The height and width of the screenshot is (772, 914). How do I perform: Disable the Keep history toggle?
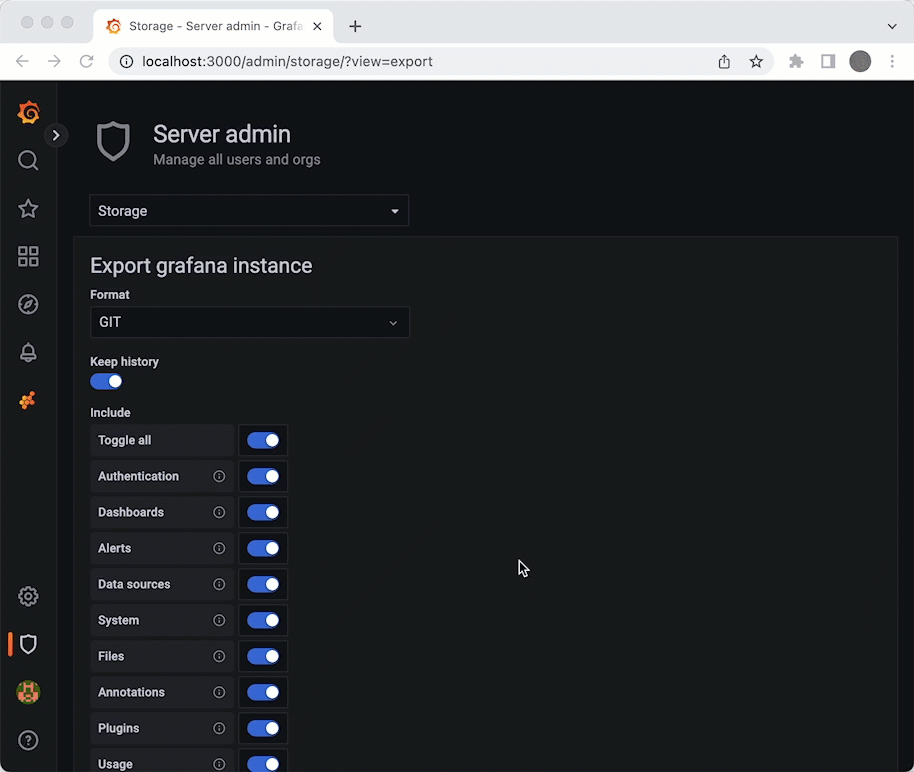pyautogui.click(x=106, y=381)
